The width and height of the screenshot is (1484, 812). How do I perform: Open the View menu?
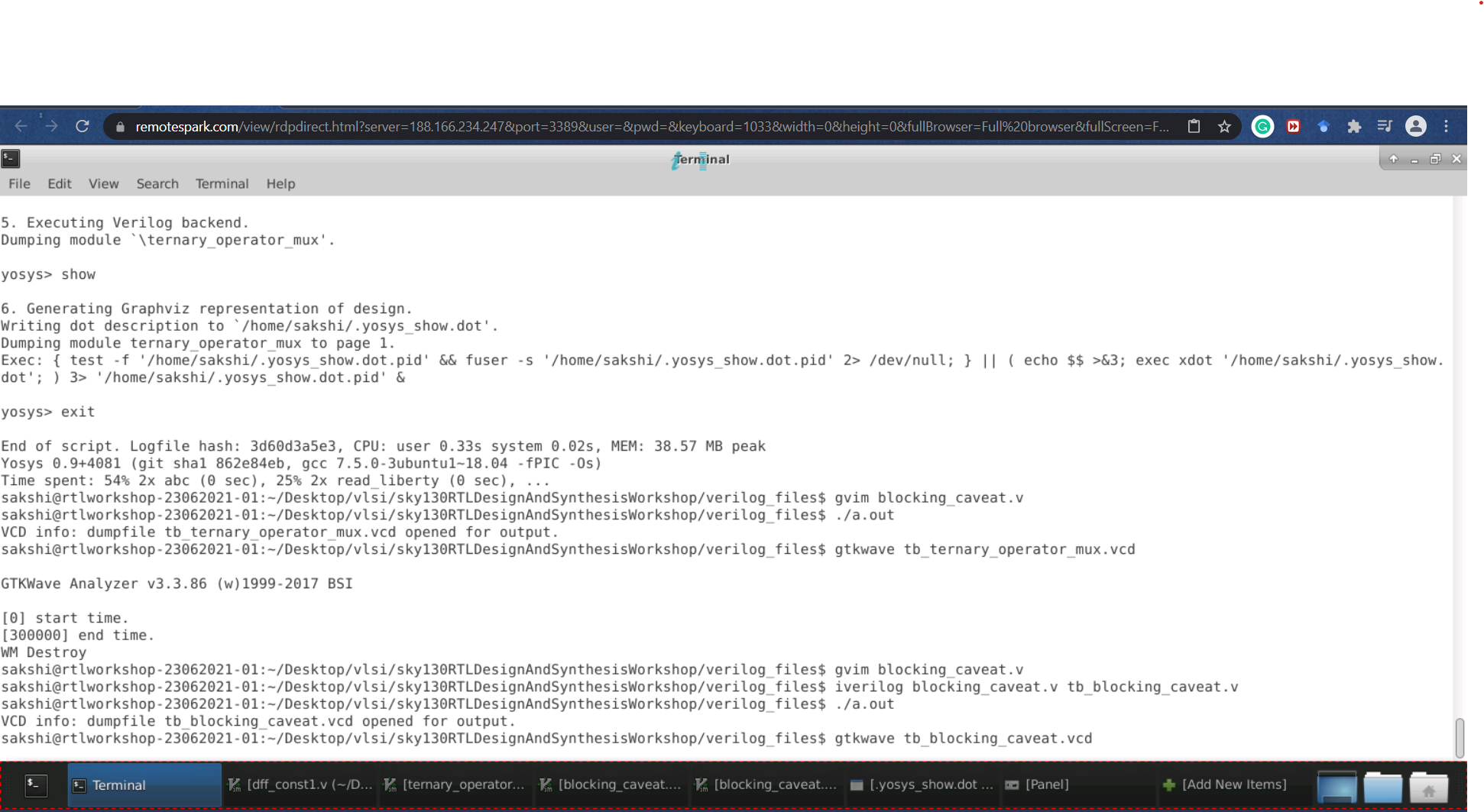(x=103, y=183)
